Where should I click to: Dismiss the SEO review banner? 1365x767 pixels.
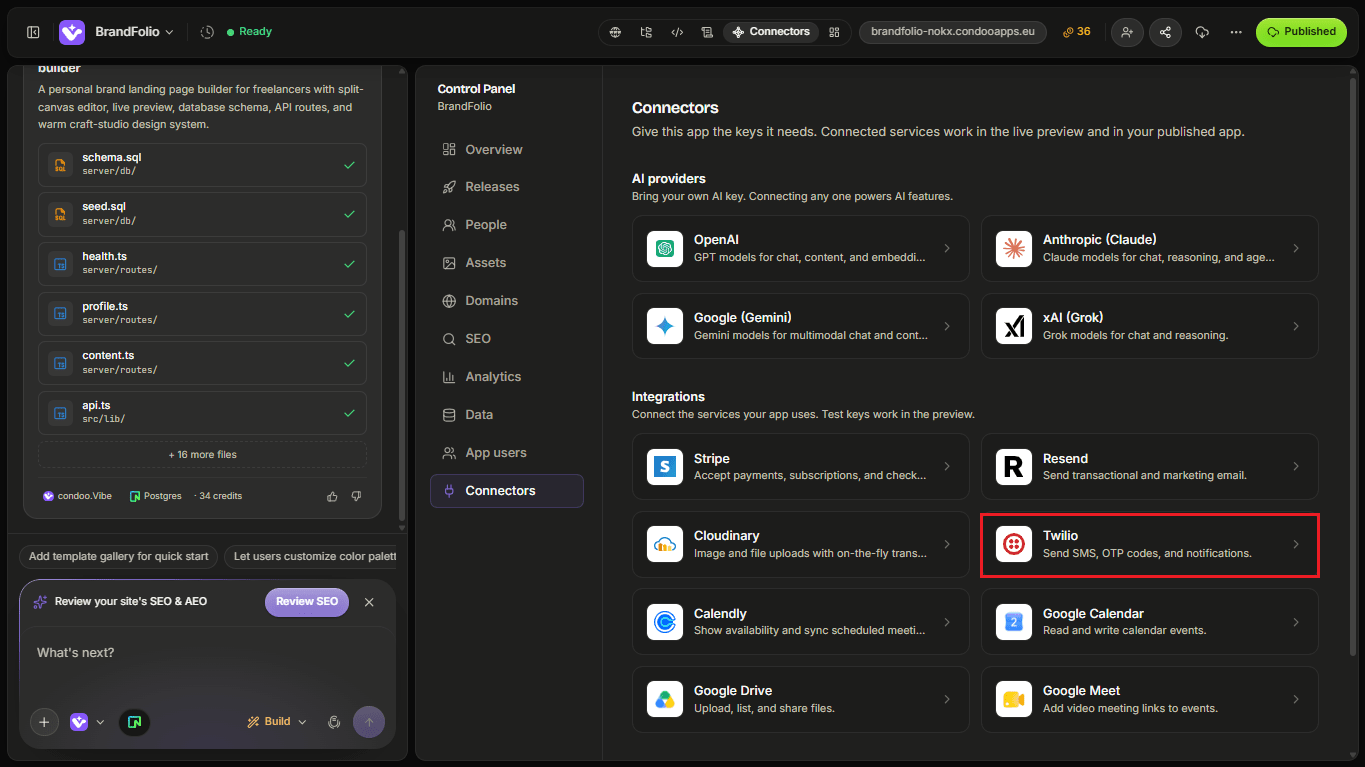[369, 602]
